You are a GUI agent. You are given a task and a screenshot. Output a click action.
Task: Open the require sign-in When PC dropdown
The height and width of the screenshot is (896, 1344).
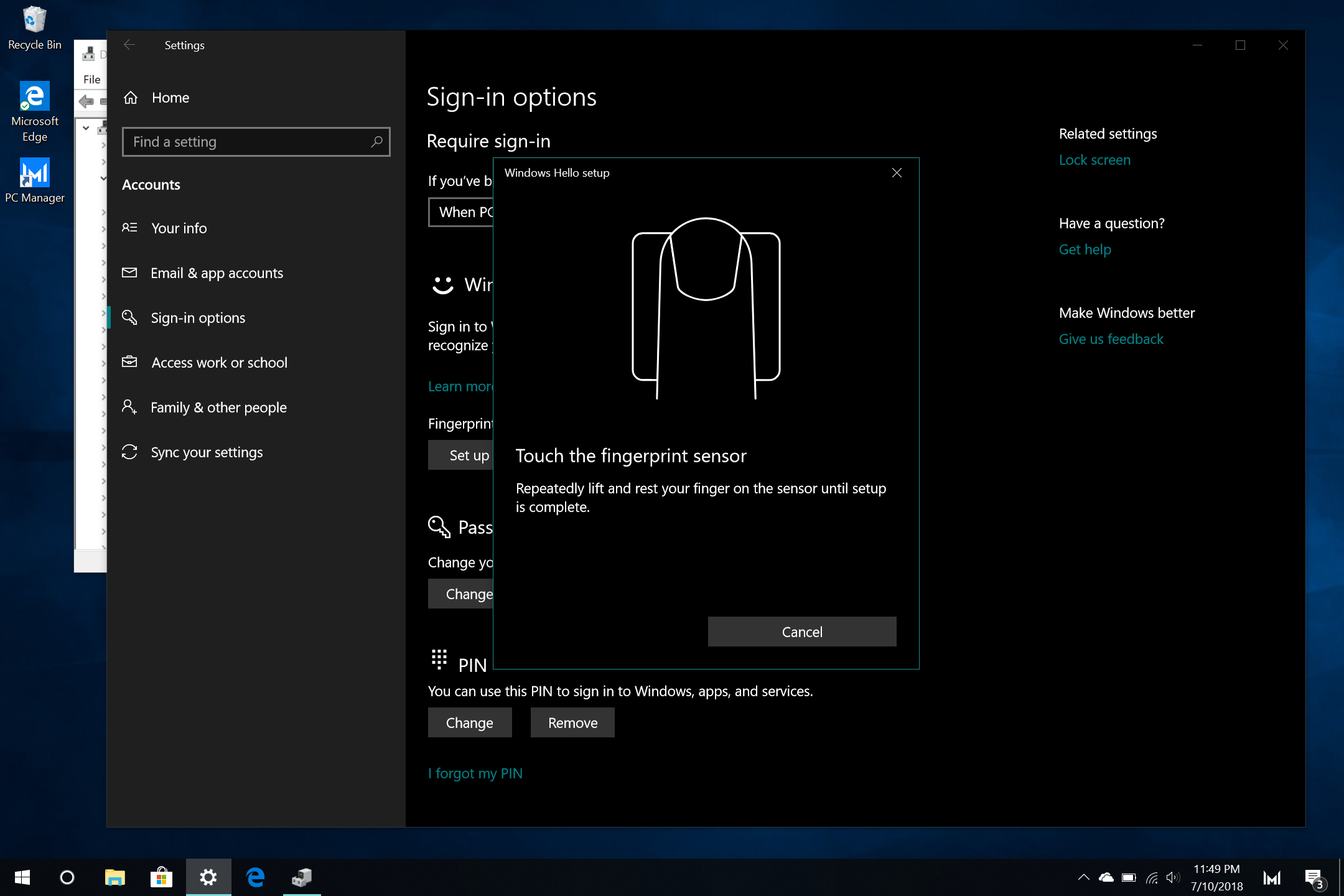coord(462,212)
